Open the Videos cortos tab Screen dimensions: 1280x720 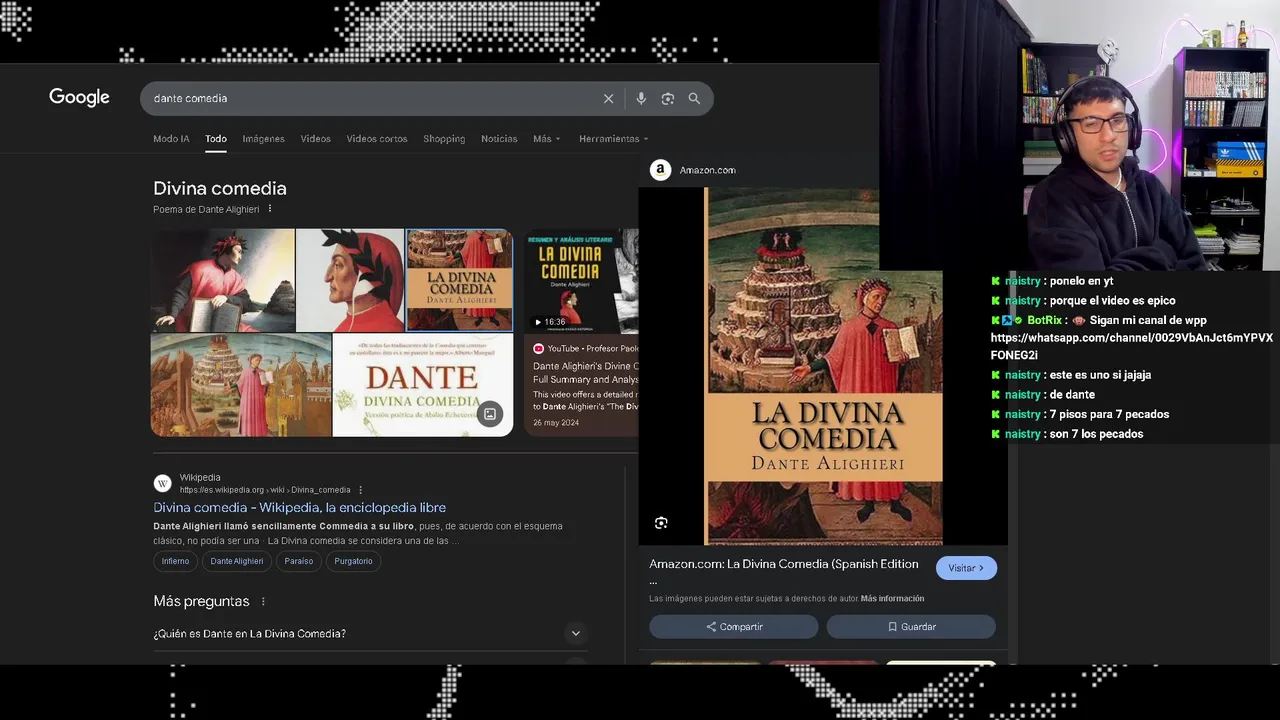point(377,139)
